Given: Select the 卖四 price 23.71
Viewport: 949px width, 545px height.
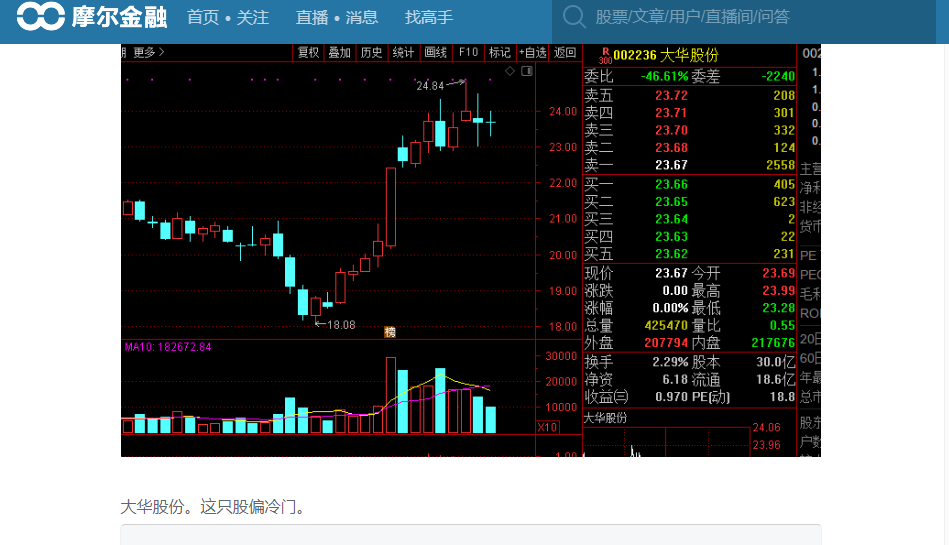Looking at the screenshot, I should pos(671,113).
